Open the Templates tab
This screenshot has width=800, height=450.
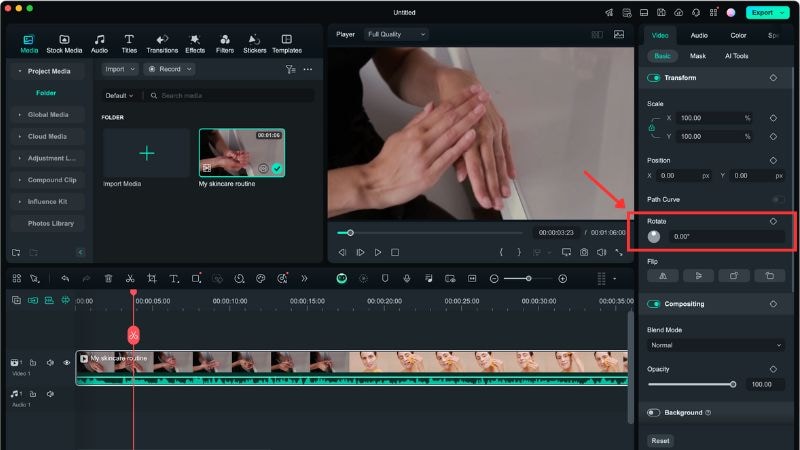pyautogui.click(x=287, y=44)
